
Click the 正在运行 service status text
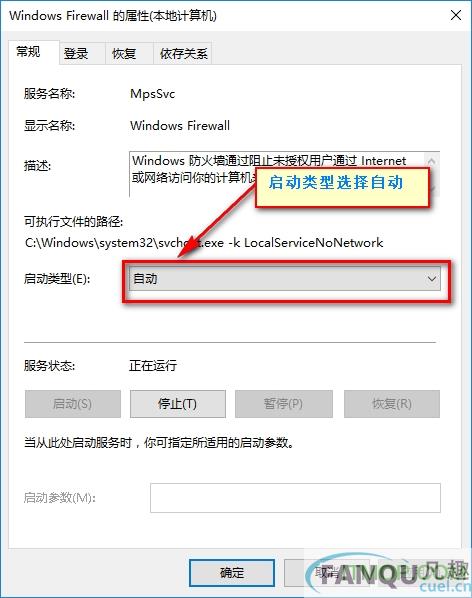tap(153, 365)
